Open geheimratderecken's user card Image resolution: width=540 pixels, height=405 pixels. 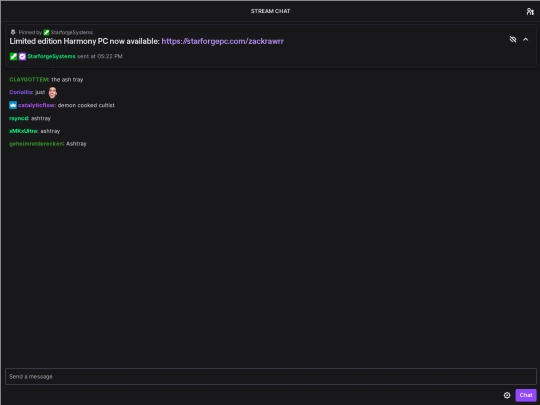[x=37, y=144]
